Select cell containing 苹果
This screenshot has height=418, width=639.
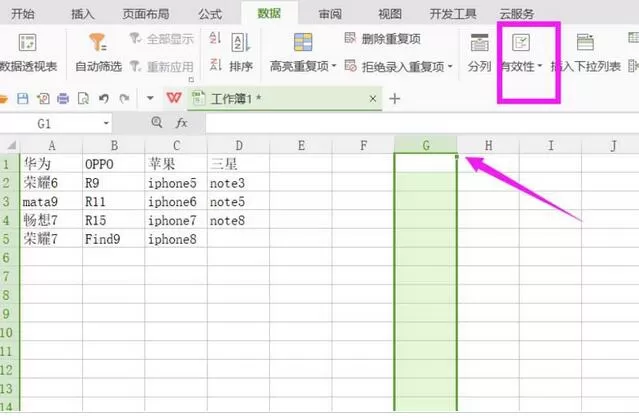(x=176, y=164)
